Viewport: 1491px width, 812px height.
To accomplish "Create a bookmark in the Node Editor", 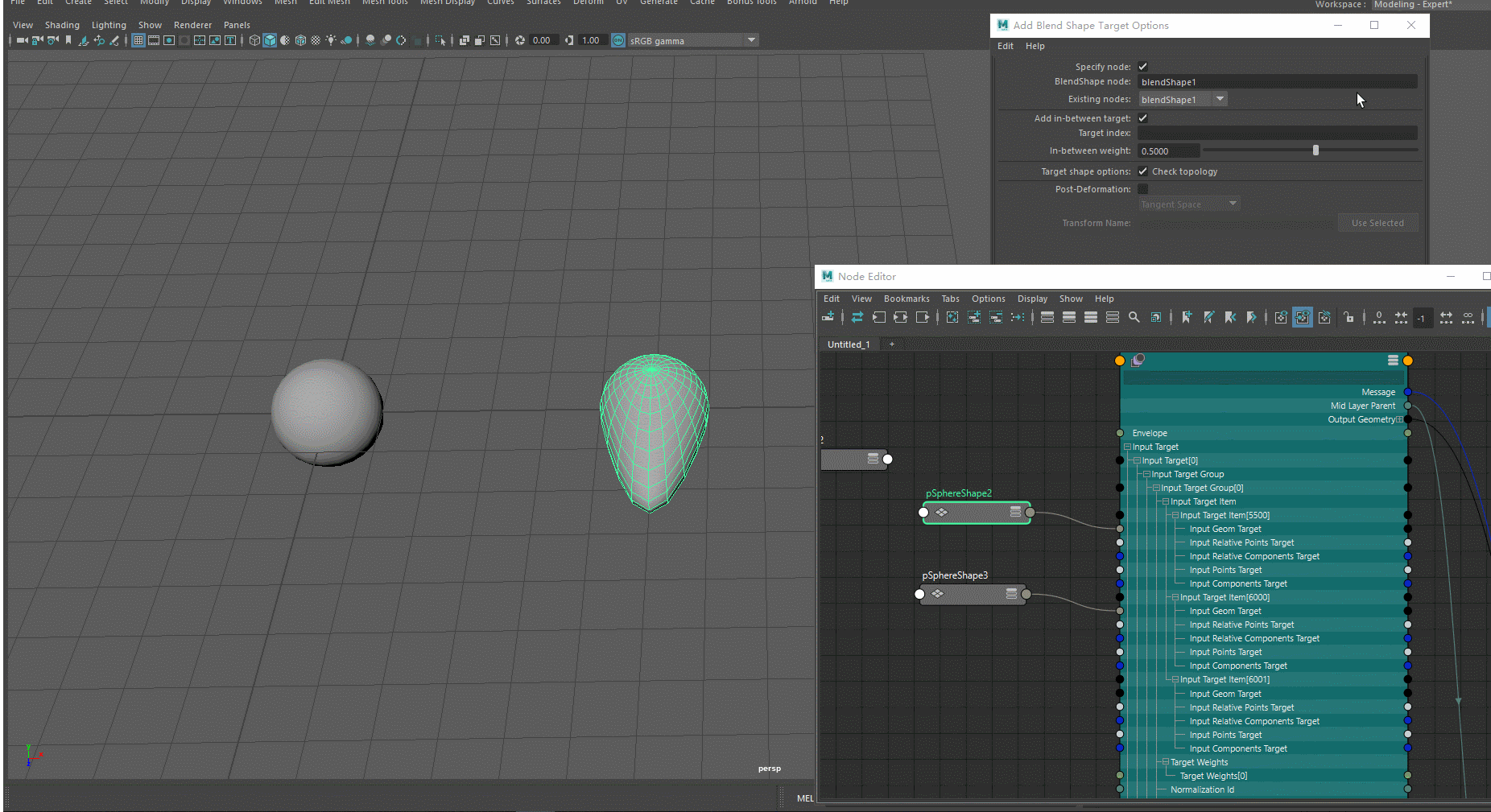I will pos(1186,317).
